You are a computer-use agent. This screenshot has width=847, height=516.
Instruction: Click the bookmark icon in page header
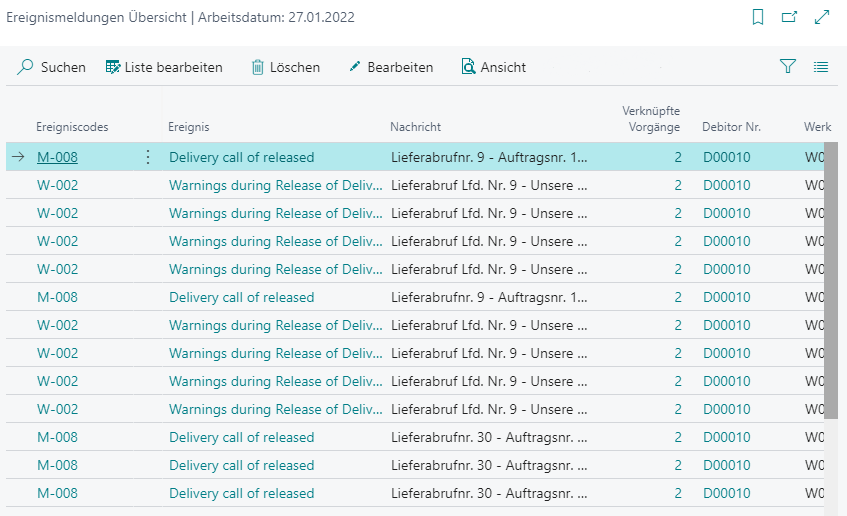(758, 17)
